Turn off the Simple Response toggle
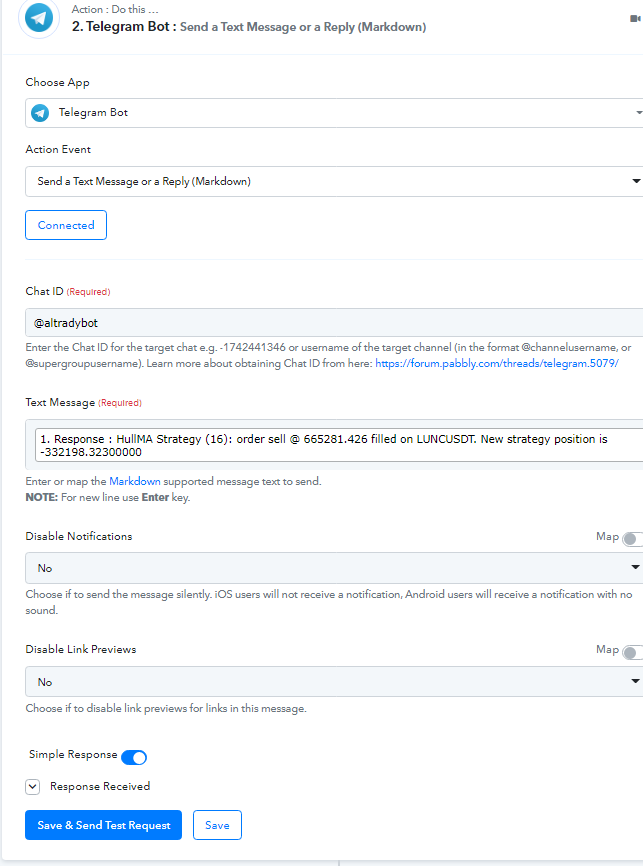 (134, 757)
